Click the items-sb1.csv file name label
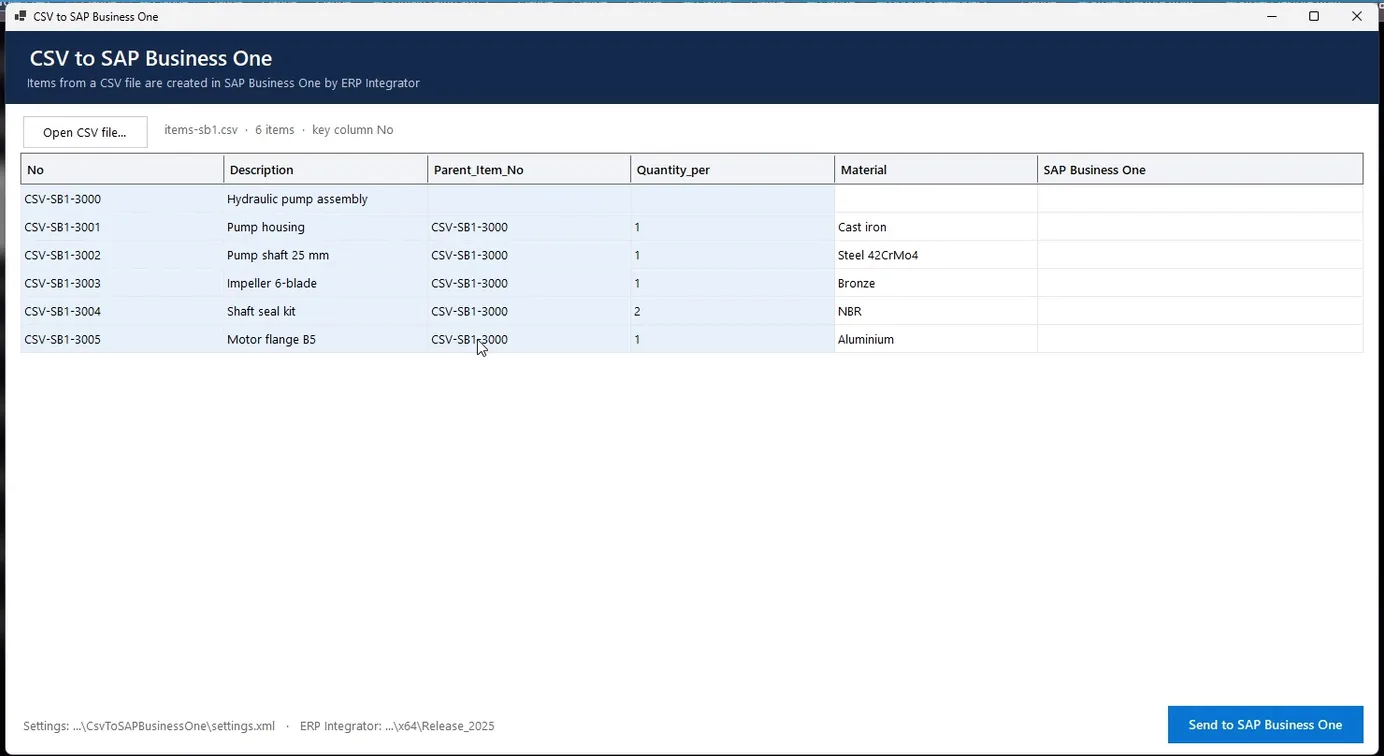1384x756 pixels. pyautogui.click(x=201, y=130)
